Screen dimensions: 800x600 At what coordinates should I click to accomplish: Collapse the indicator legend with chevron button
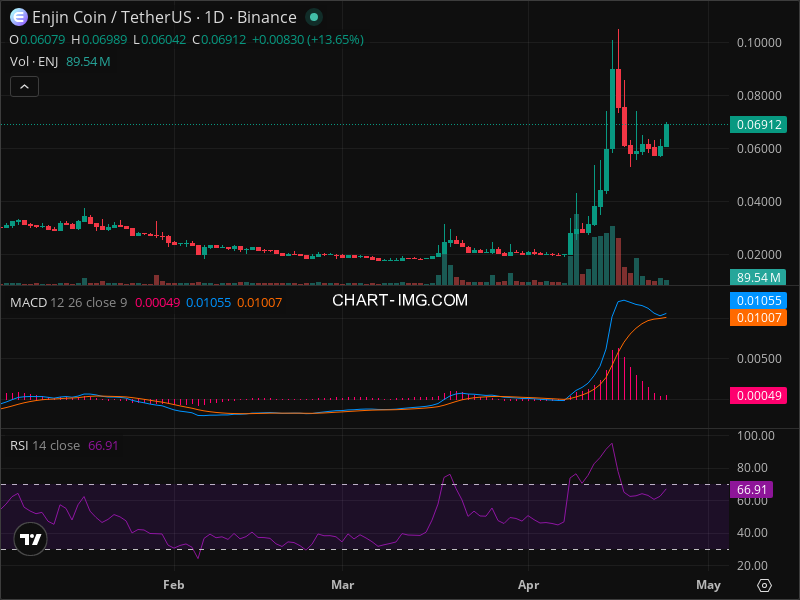[24, 87]
